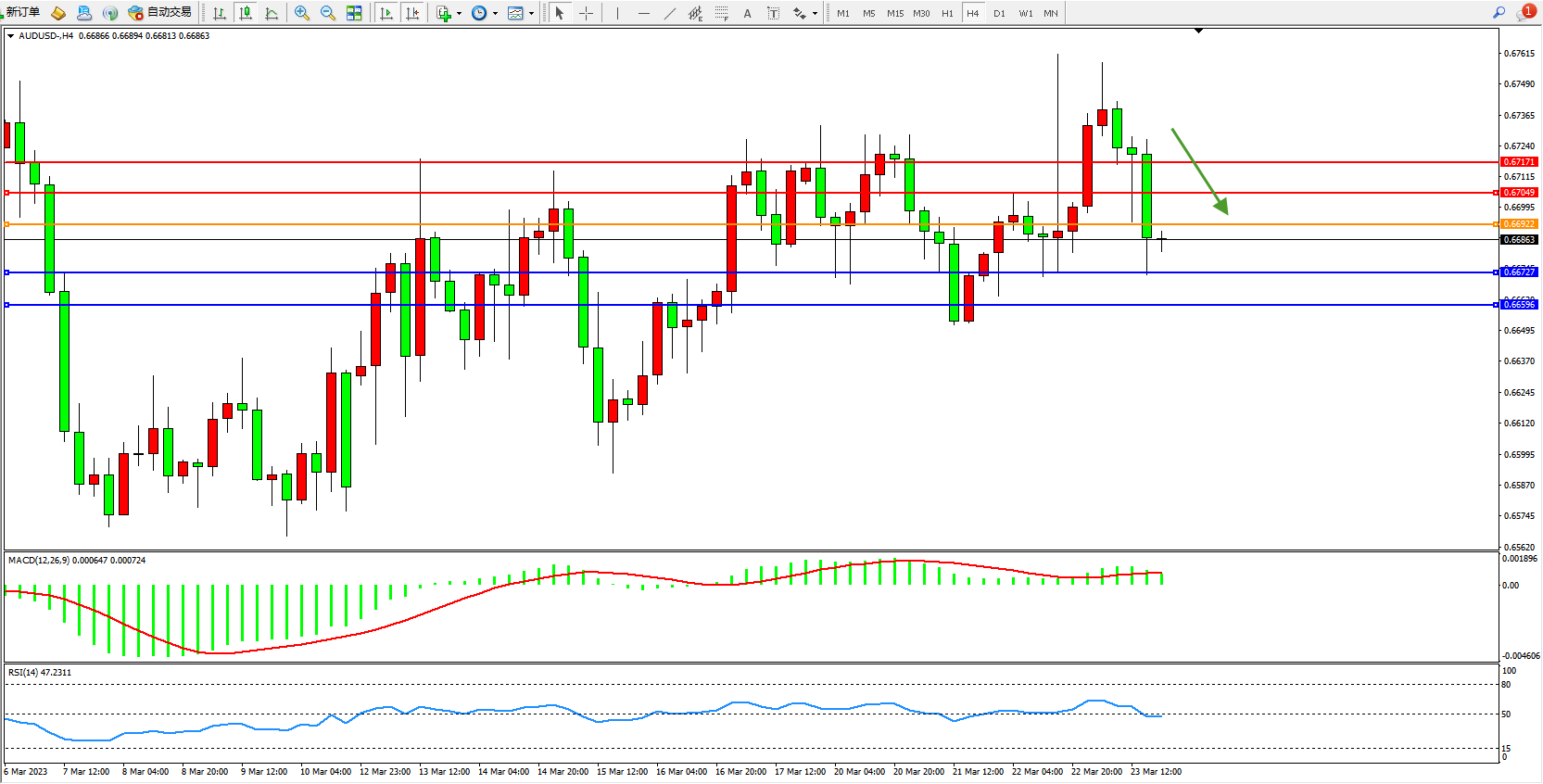Click the 新订单 new order button

[22, 12]
